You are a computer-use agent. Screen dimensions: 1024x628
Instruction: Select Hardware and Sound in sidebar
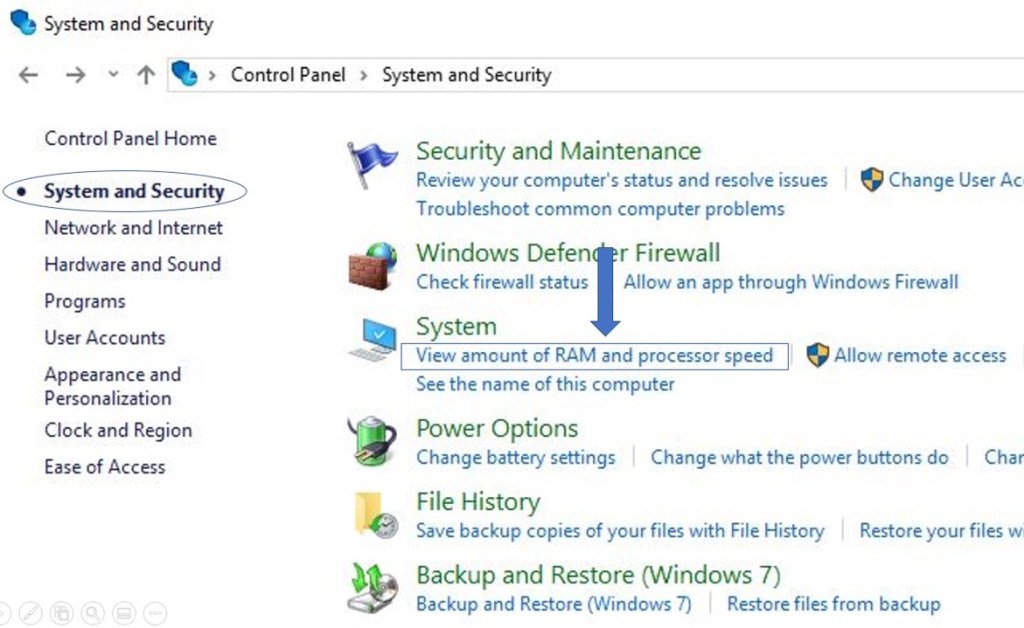point(132,265)
